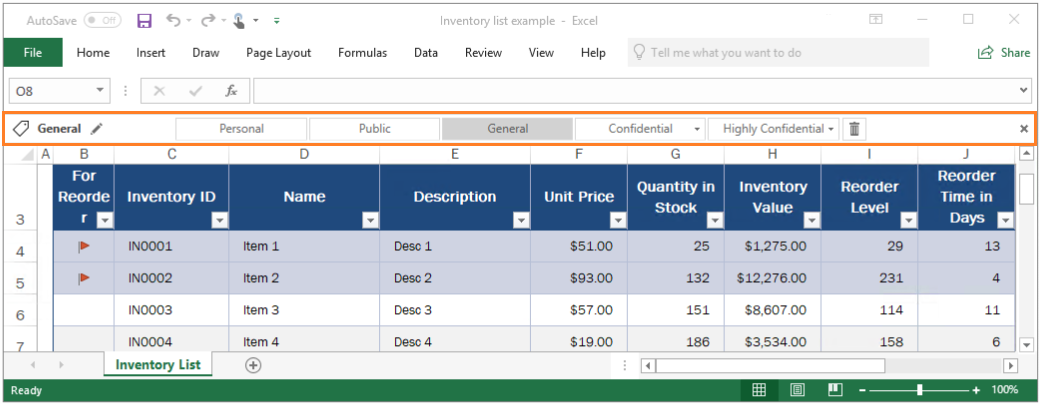This screenshot has height=404, width=1040.
Task: Click the Insert Function fx icon
Action: pyautogui.click(x=231, y=91)
